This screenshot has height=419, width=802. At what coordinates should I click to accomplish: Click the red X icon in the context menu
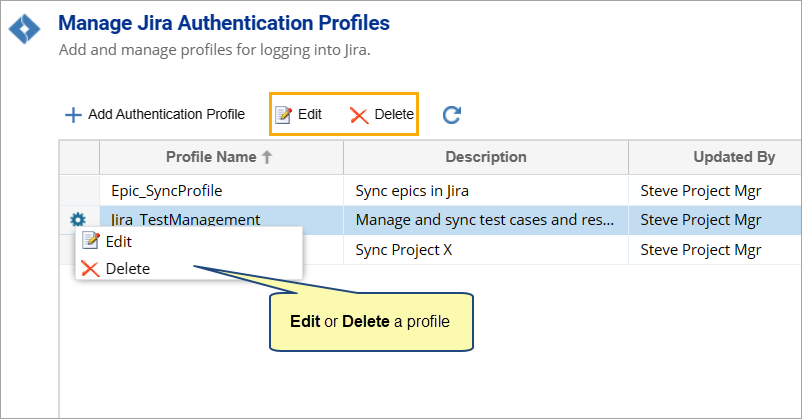tap(91, 269)
